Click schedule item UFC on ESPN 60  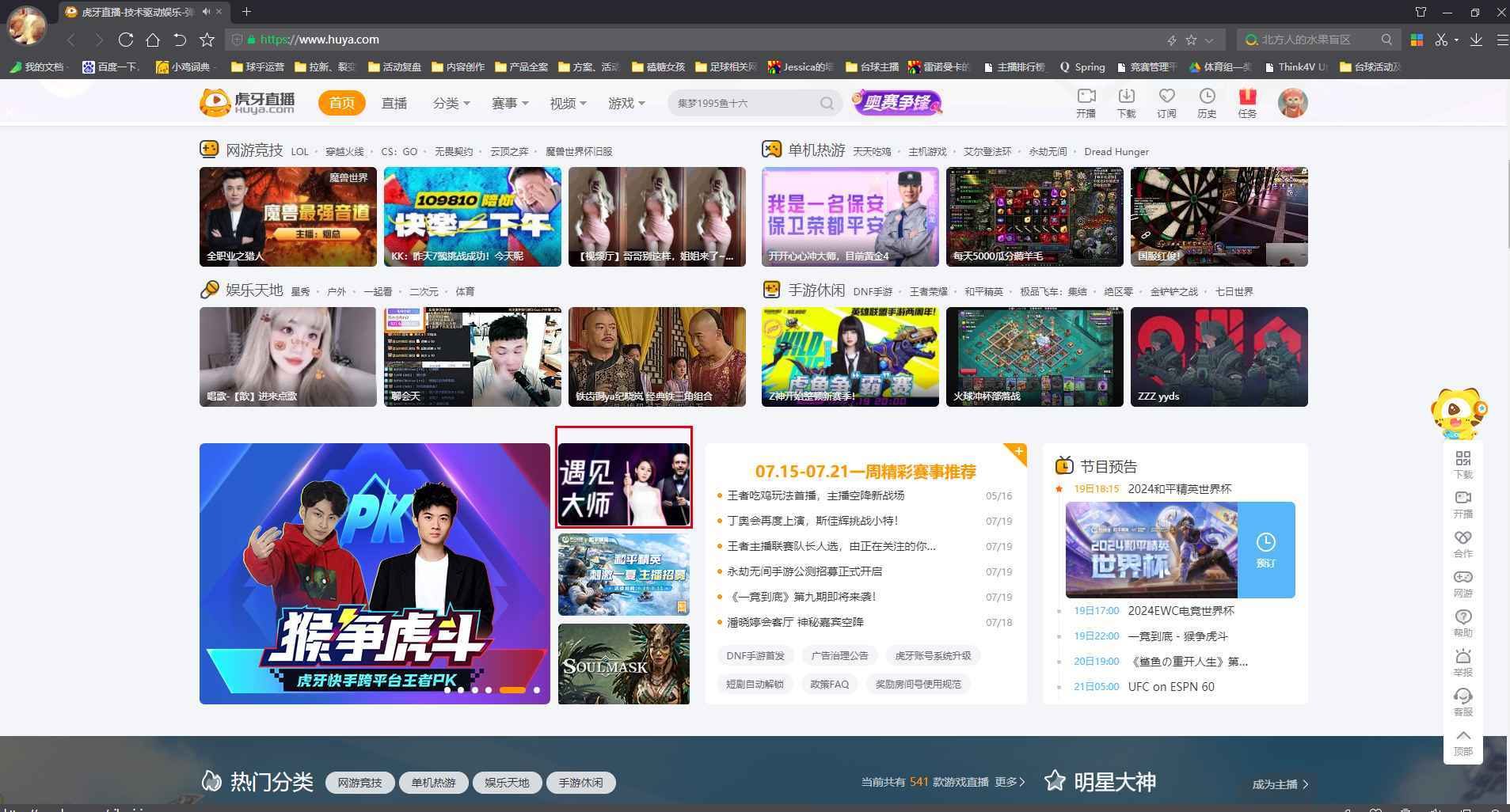coord(1171,687)
